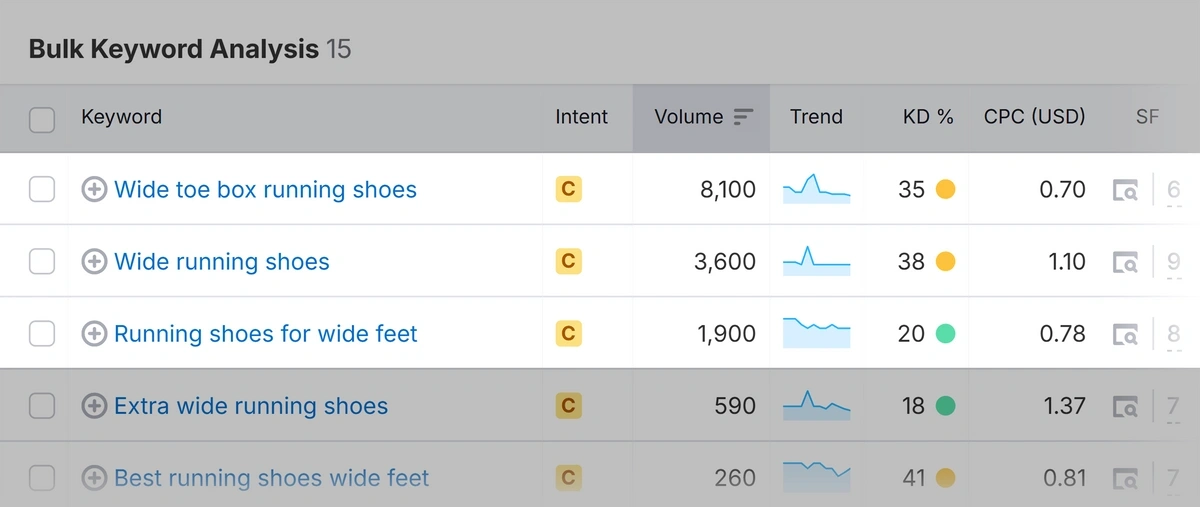
Task: Click the 1,900 volume value
Action: point(727,334)
